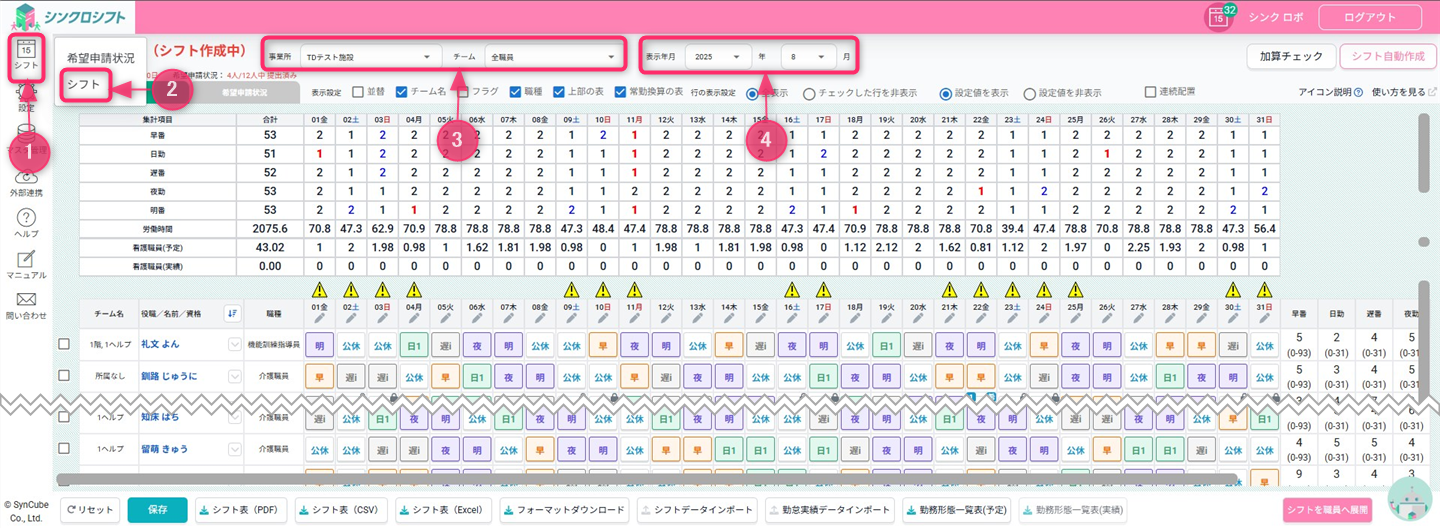Image resolution: width=1440 pixels, height=528 pixels.
Task: Enable the 連続配置 checkbox
Action: (1151, 92)
